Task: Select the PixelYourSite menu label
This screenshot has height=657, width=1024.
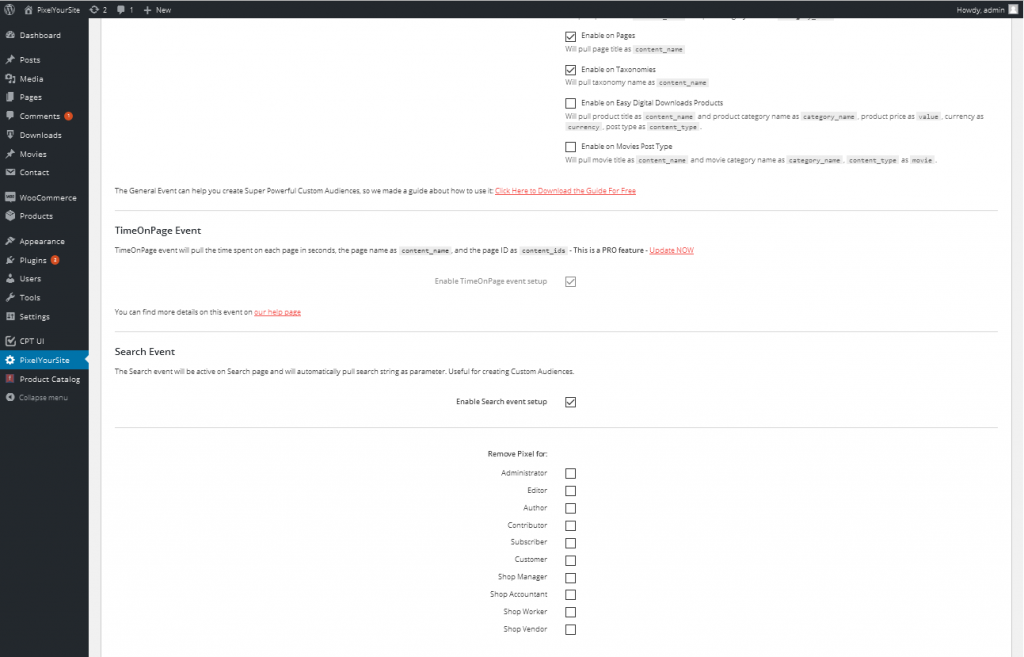Action: click(x=44, y=360)
